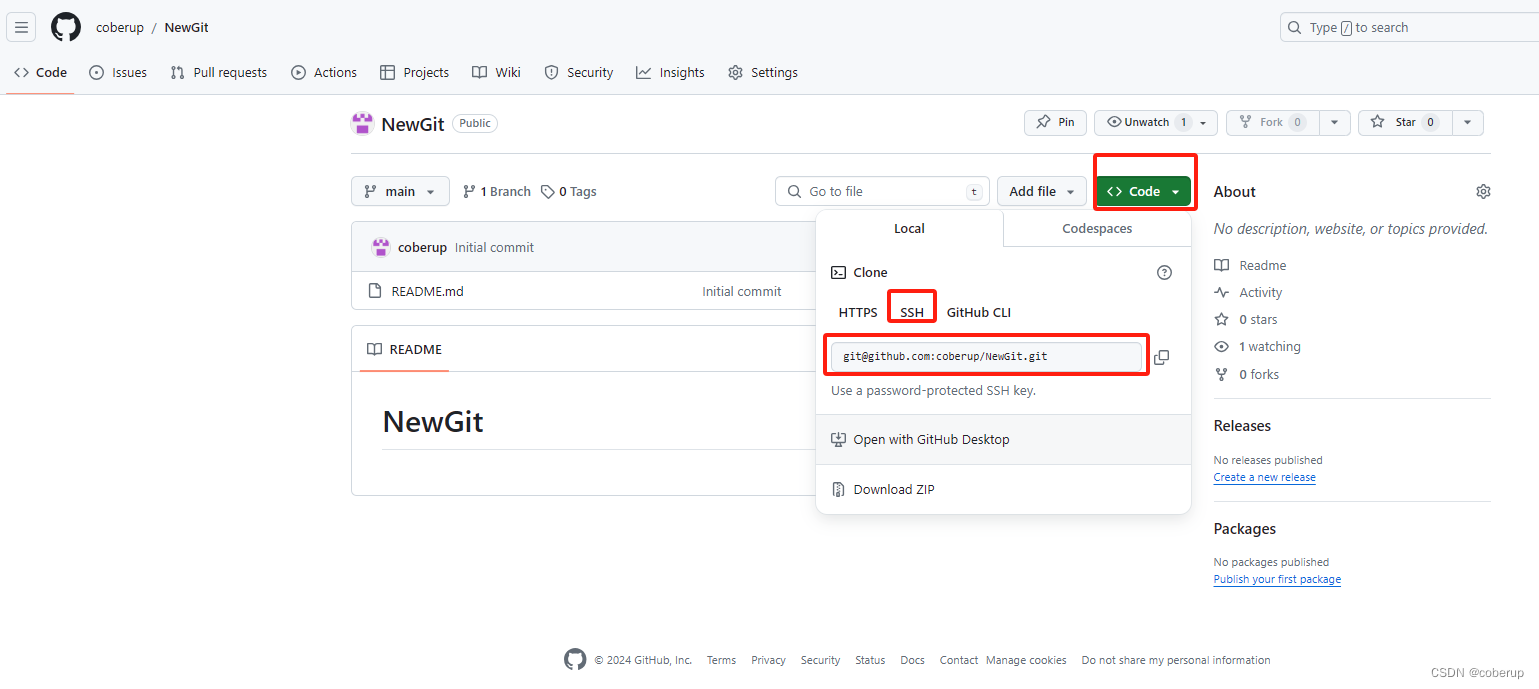Screen dimensions: 1539x689
Task: Click the Go to file search field
Action: 882,191
